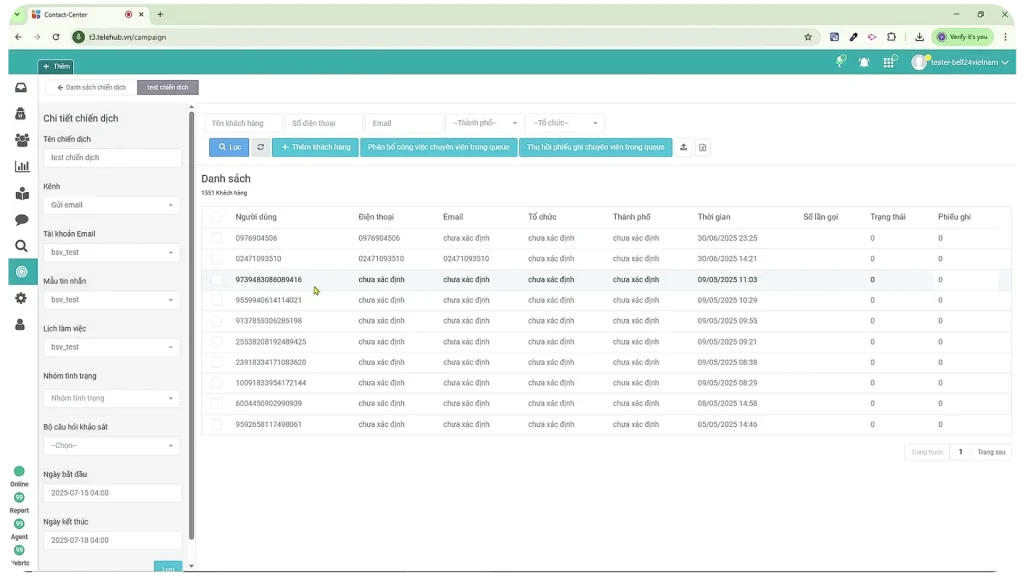The image size is (1024, 576).
Task: Open the Kênh dropdown showing Gửi email
Action: 111,205
